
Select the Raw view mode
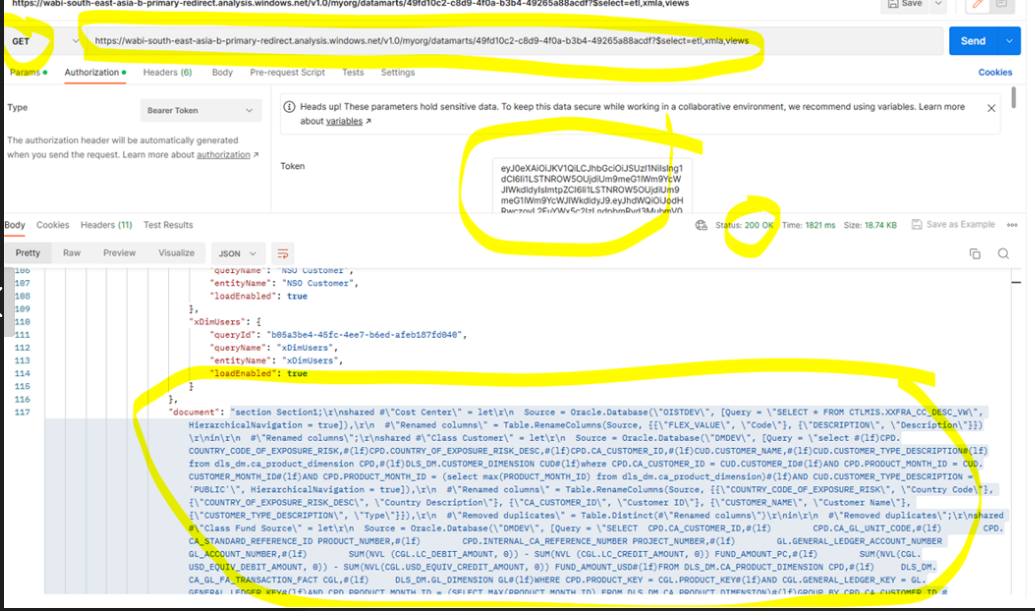point(72,253)
